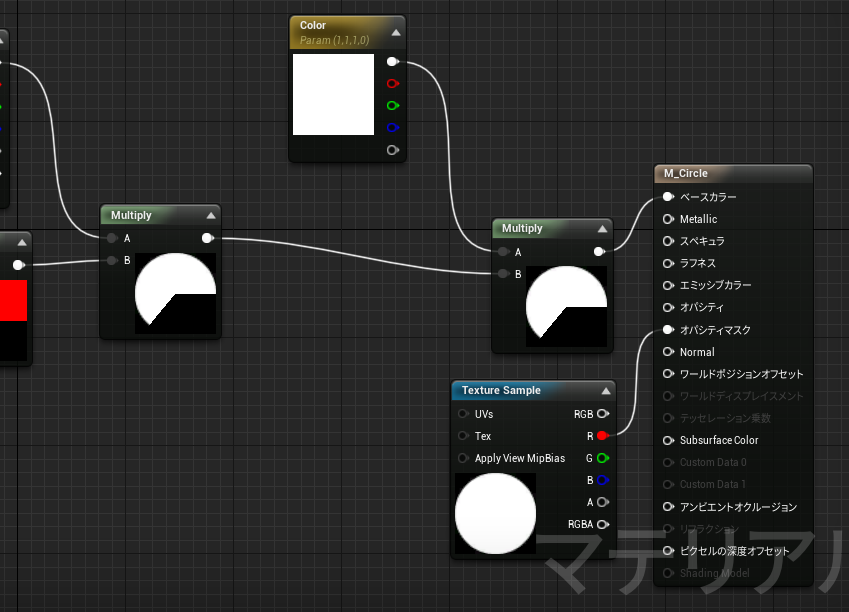Click the disabled ワールドディスプレイスメント pin
This screenshot has height=612, width=849.
[668, 396]
